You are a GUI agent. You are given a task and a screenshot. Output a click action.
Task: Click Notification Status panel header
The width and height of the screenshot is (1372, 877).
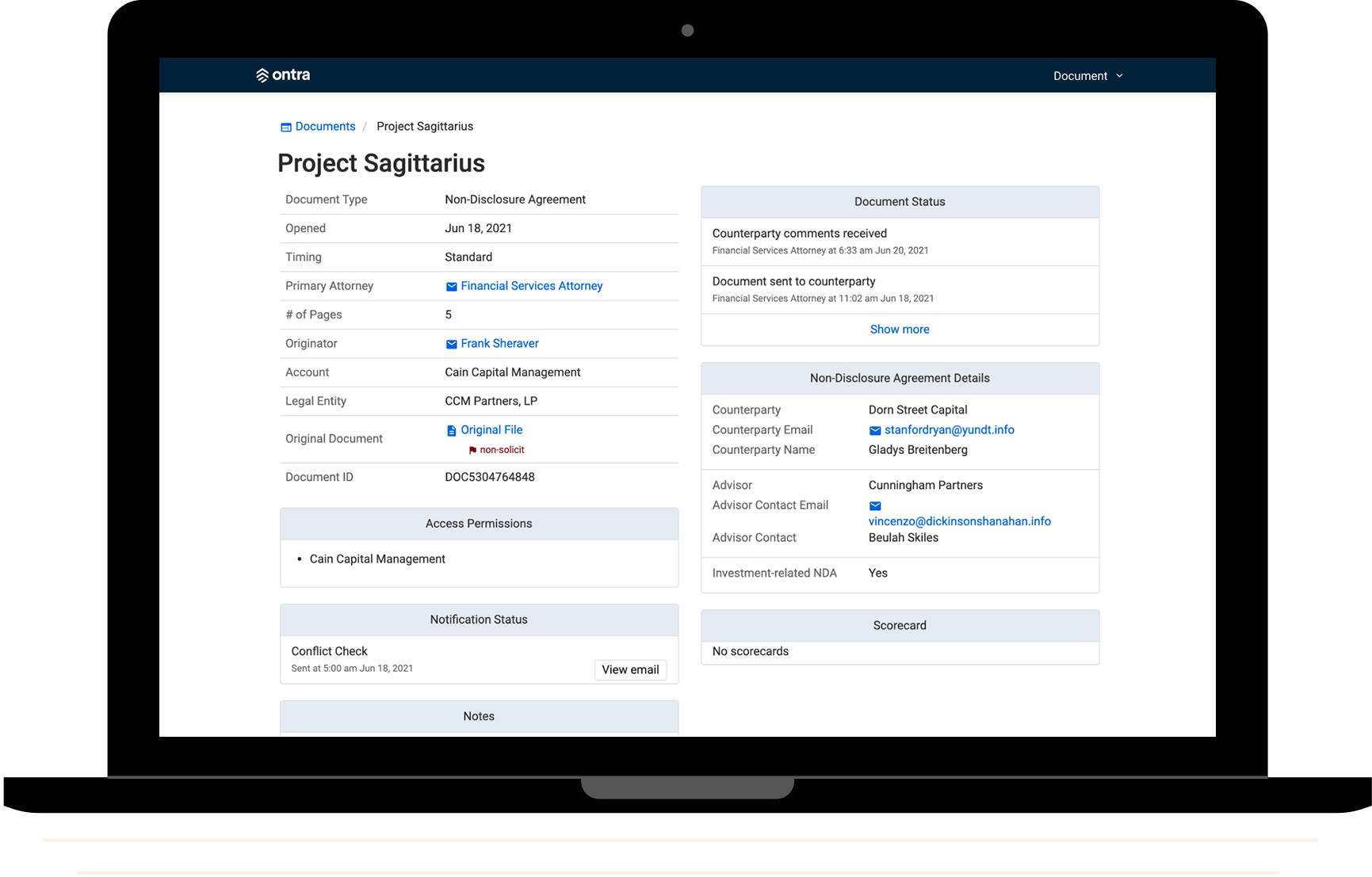[479, 620]
